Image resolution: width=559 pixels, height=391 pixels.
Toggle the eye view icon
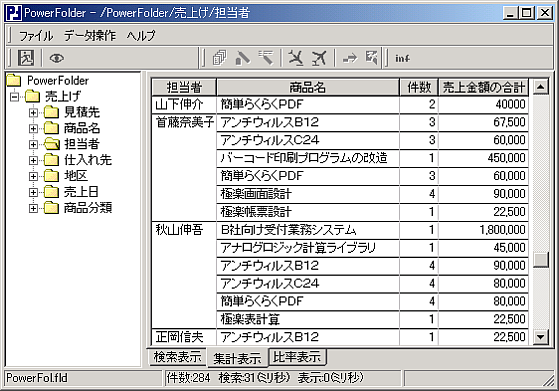click(x=56, y=58)
